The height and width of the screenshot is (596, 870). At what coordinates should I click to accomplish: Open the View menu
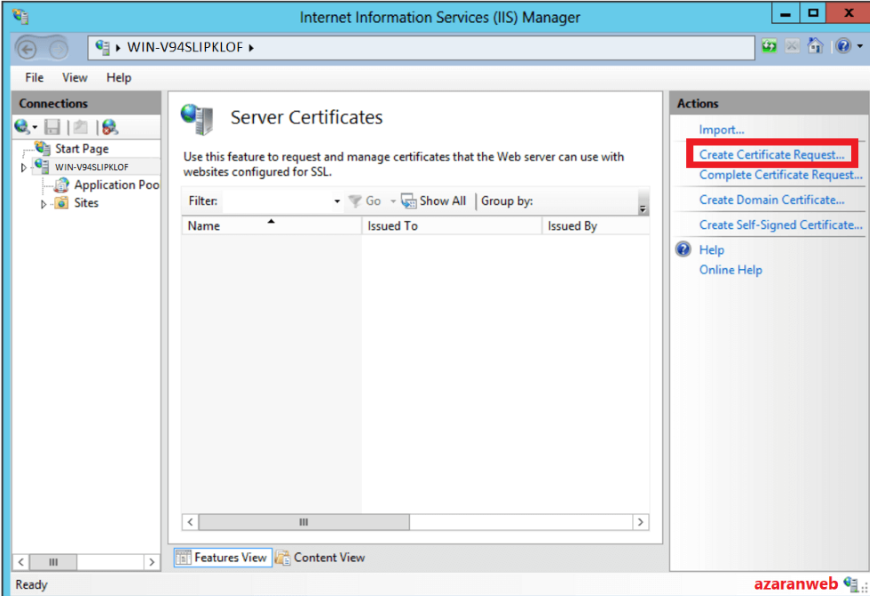(74, 78)
